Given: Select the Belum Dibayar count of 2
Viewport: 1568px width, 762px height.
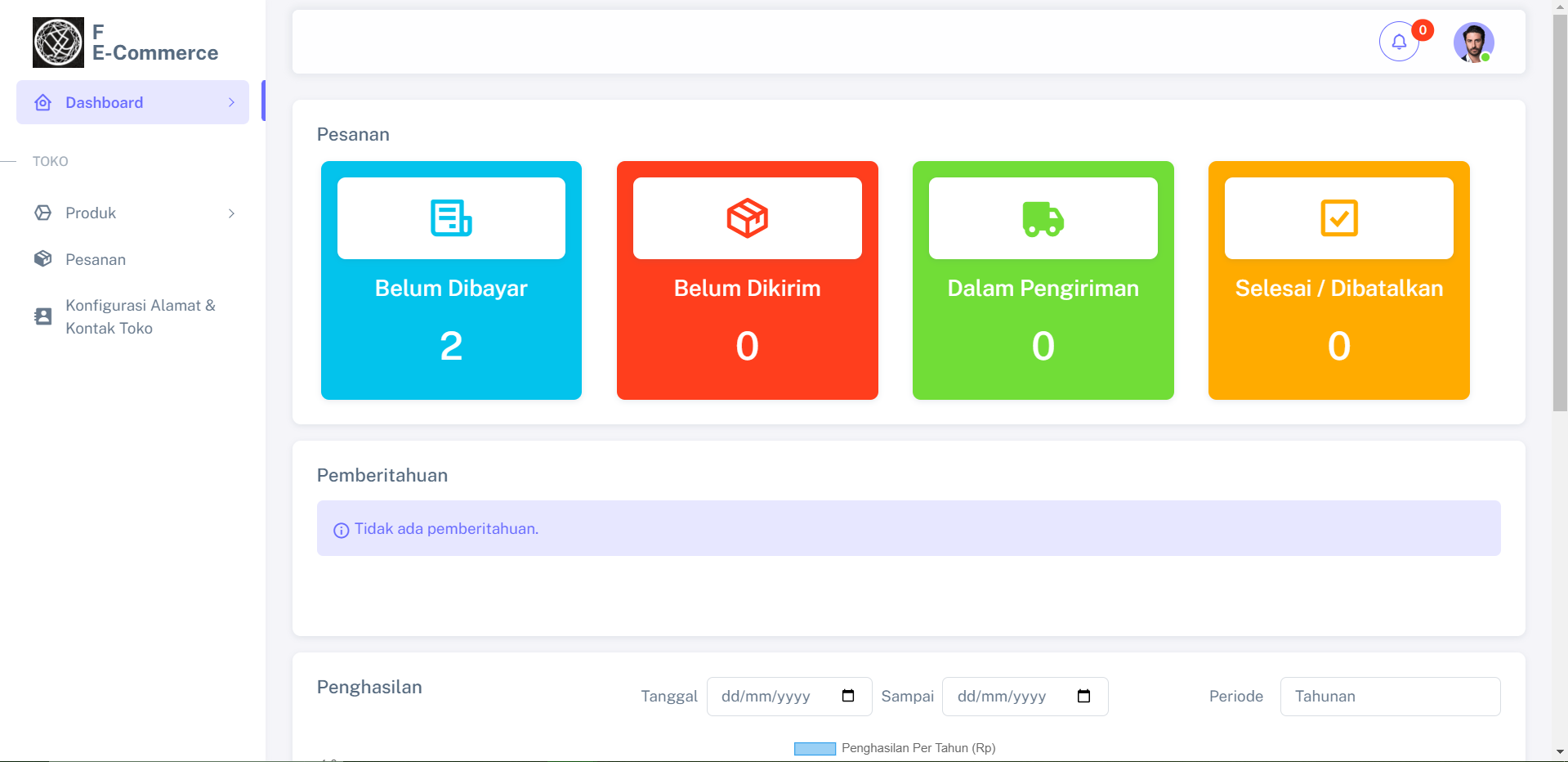Looking at the screenshot, I should (451, 346).
